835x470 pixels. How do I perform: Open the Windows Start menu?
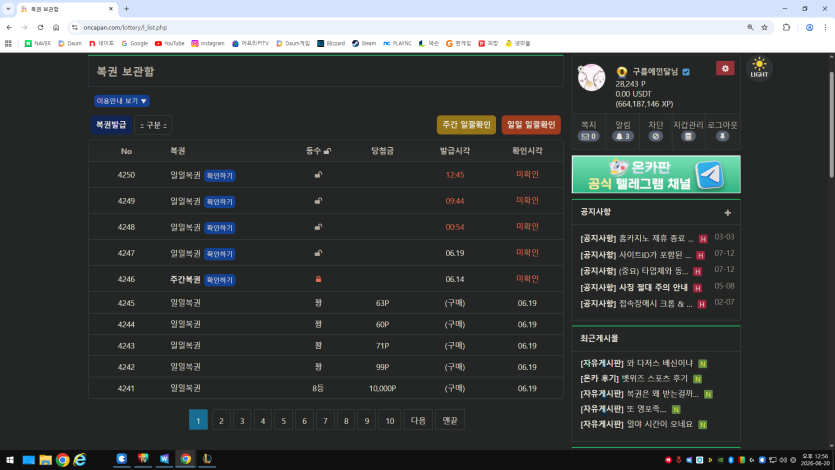(10, 459)
